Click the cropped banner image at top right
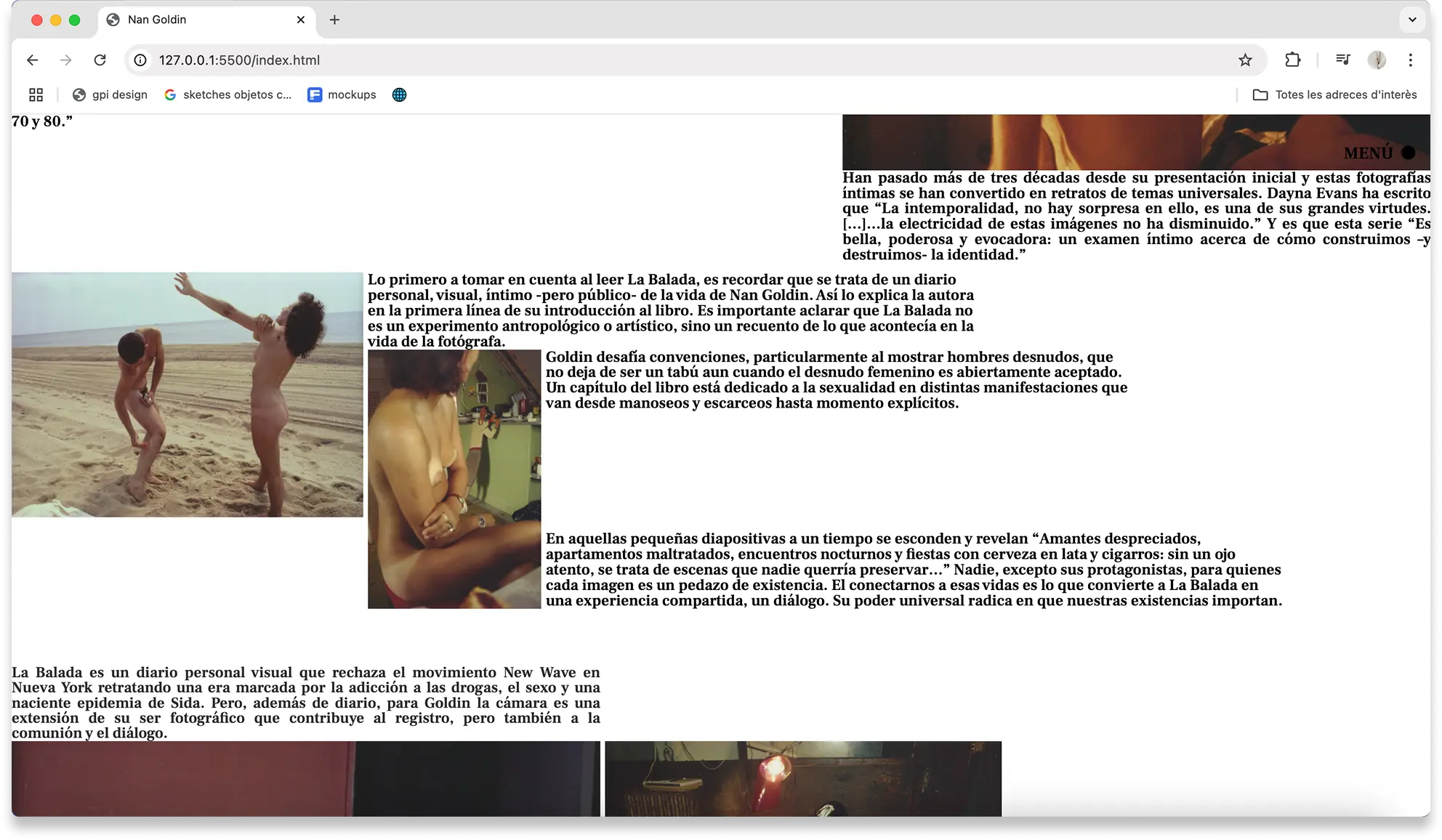1442x840 pixels. [1136, 142]
